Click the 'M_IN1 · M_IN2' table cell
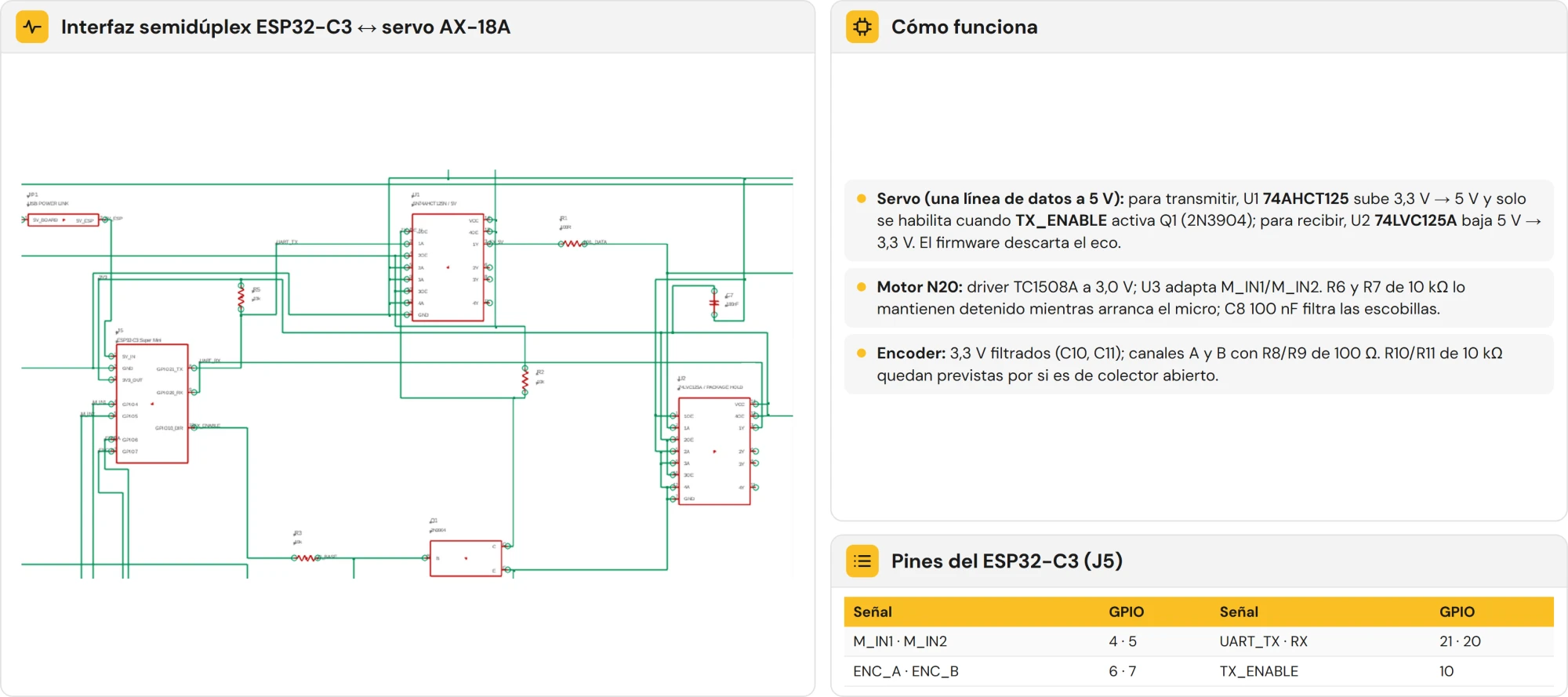 pyautogui.click(x=900, y=641)
